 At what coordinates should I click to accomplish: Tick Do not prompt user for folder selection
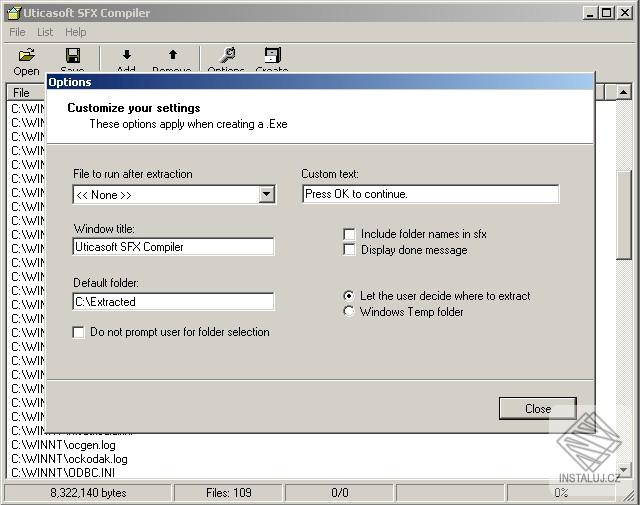point(79,332)
